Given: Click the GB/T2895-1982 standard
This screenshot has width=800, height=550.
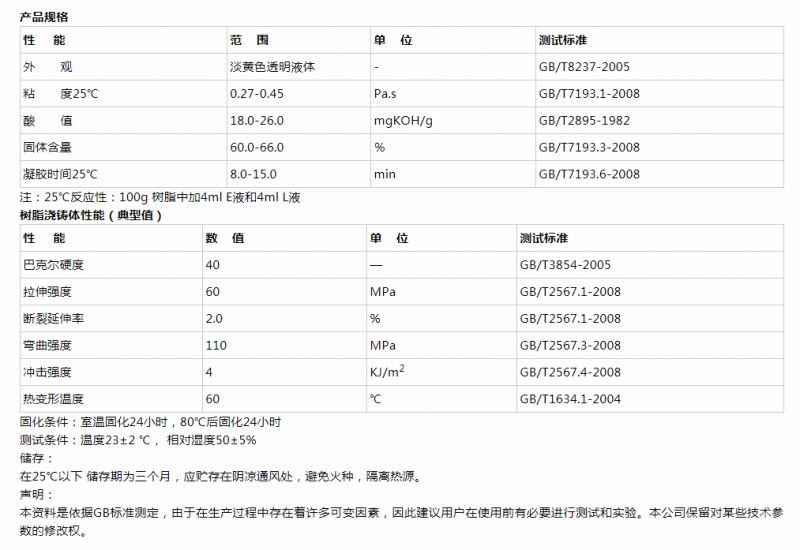Looking at the screenshot, I should 584,121.
